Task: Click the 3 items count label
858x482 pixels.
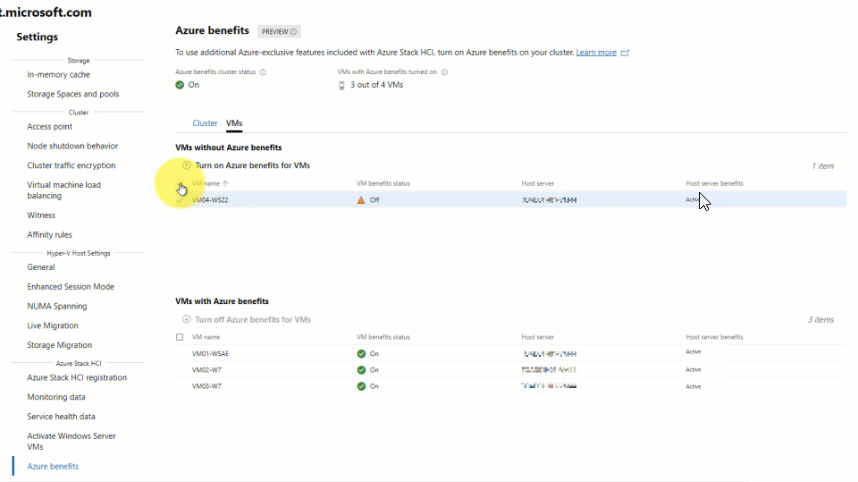Action: (821, 320)
